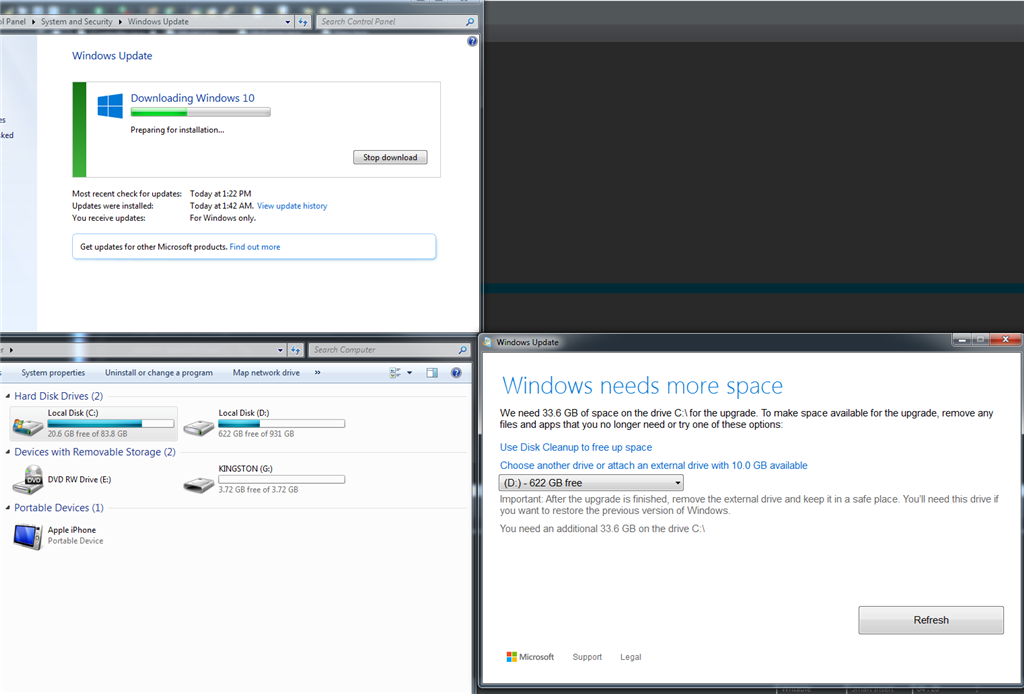The image size is (1024, 694).
Task: Select the Apple iPhone device icon
Action: [28, 536]
